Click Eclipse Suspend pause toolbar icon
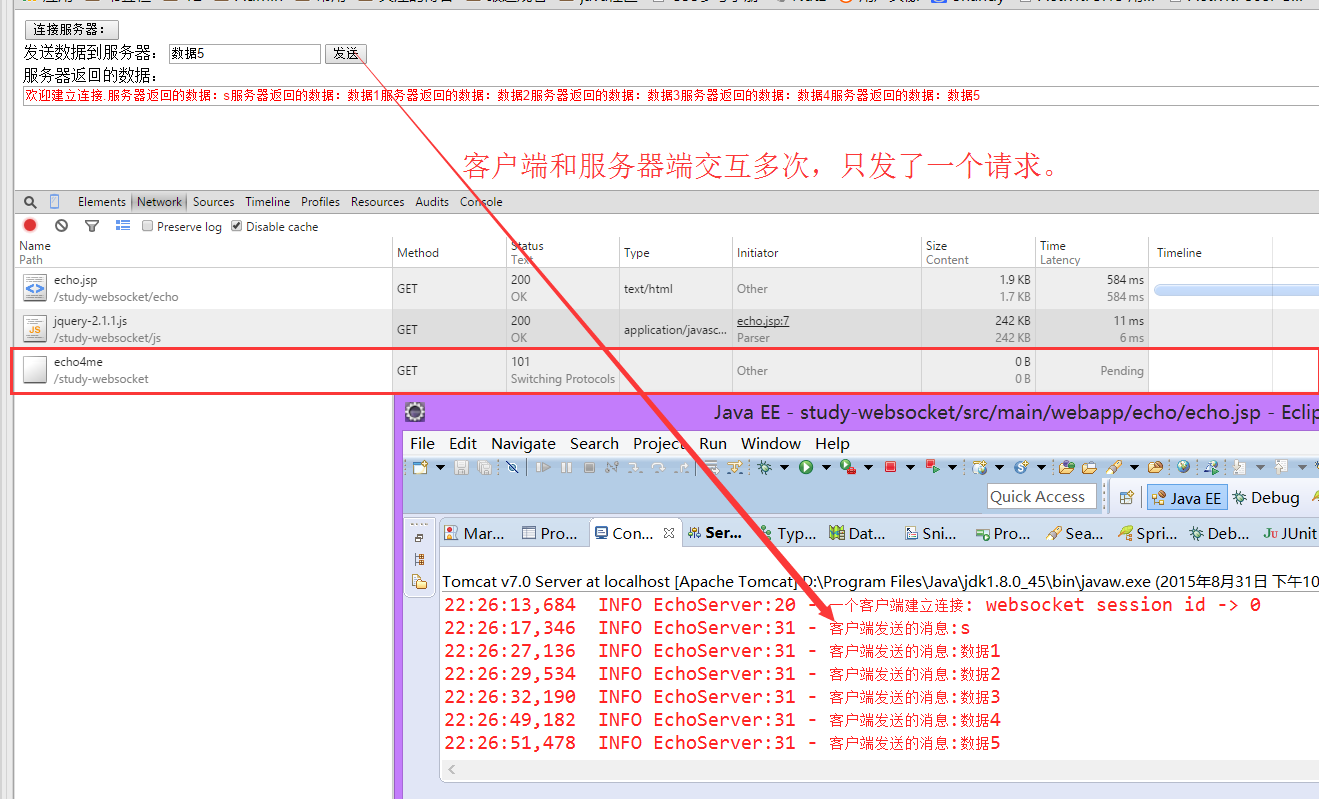Viewport: 1319px width, 799px height. pos(566,467)
